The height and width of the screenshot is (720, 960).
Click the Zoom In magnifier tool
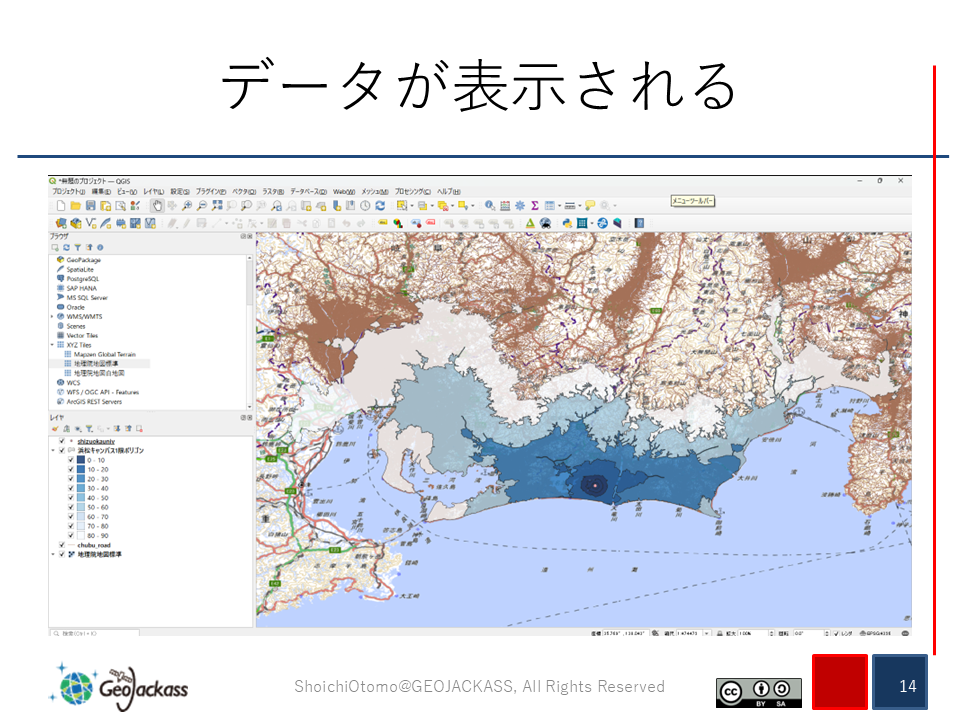point(187,205)
